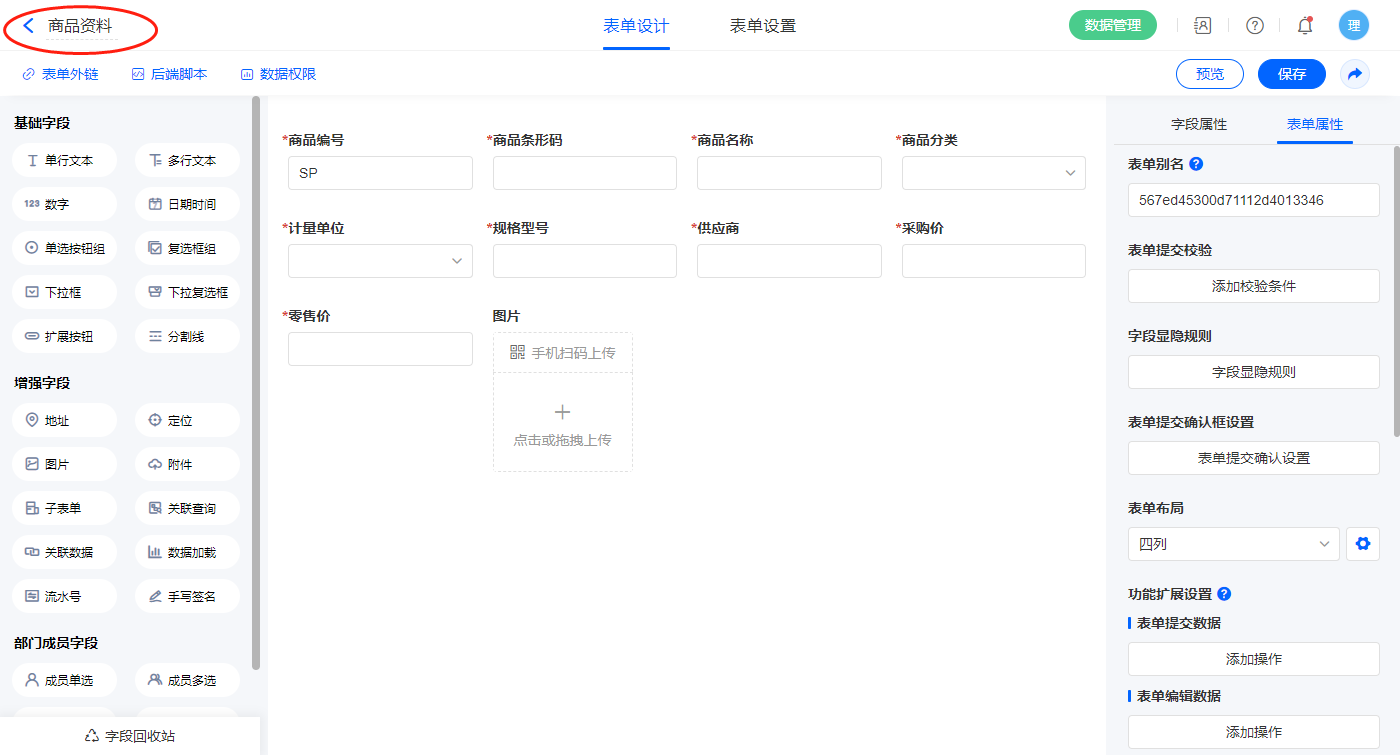Screen dimensions: 1400x755
Task: Click the 保存 button
Action: [1292, 74]
